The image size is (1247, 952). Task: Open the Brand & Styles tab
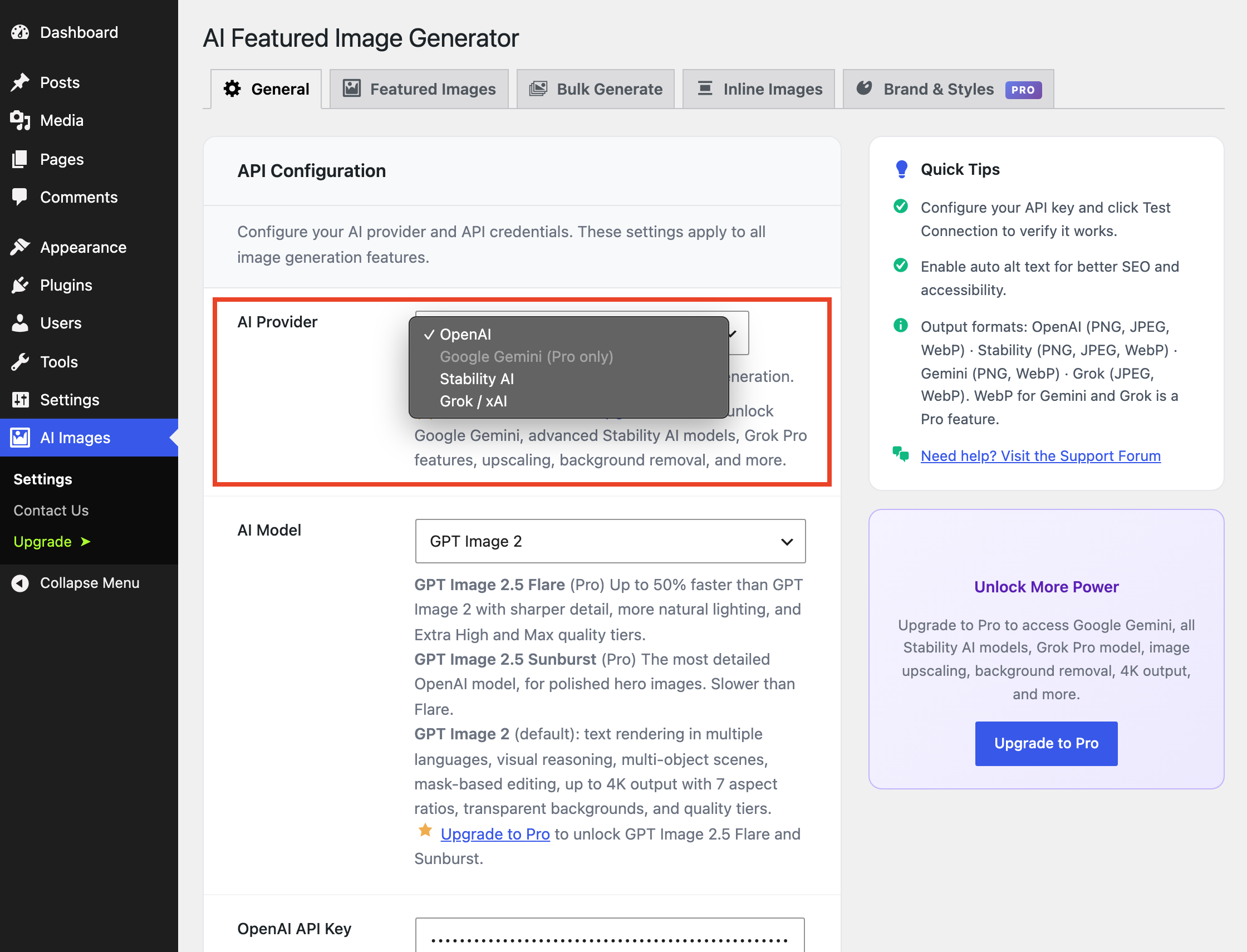click(948, 89)
